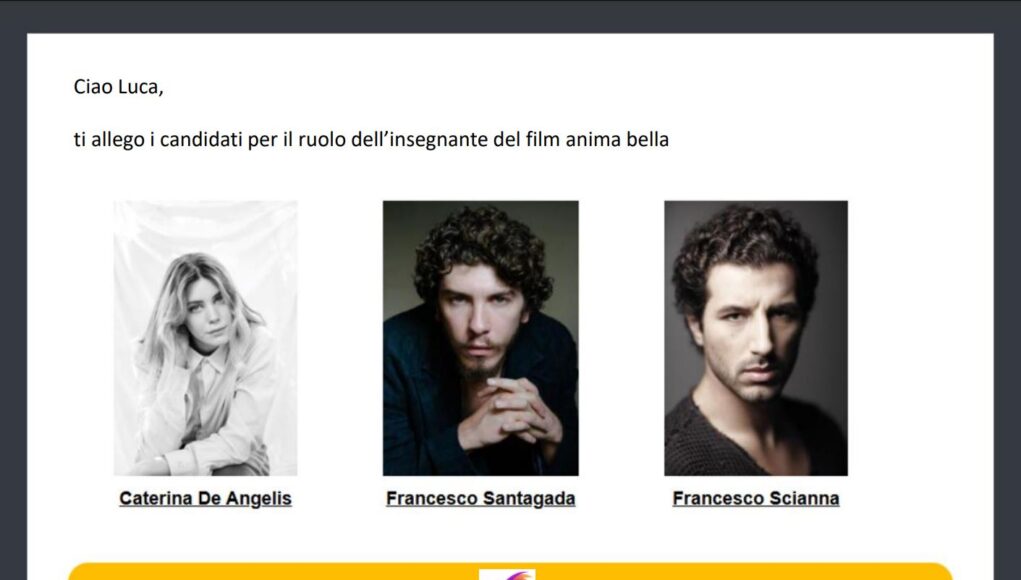This screenshot has width=1021, height=580.
Task: Open the Francesco Santagada link
Action: click(x=481, y=498)
